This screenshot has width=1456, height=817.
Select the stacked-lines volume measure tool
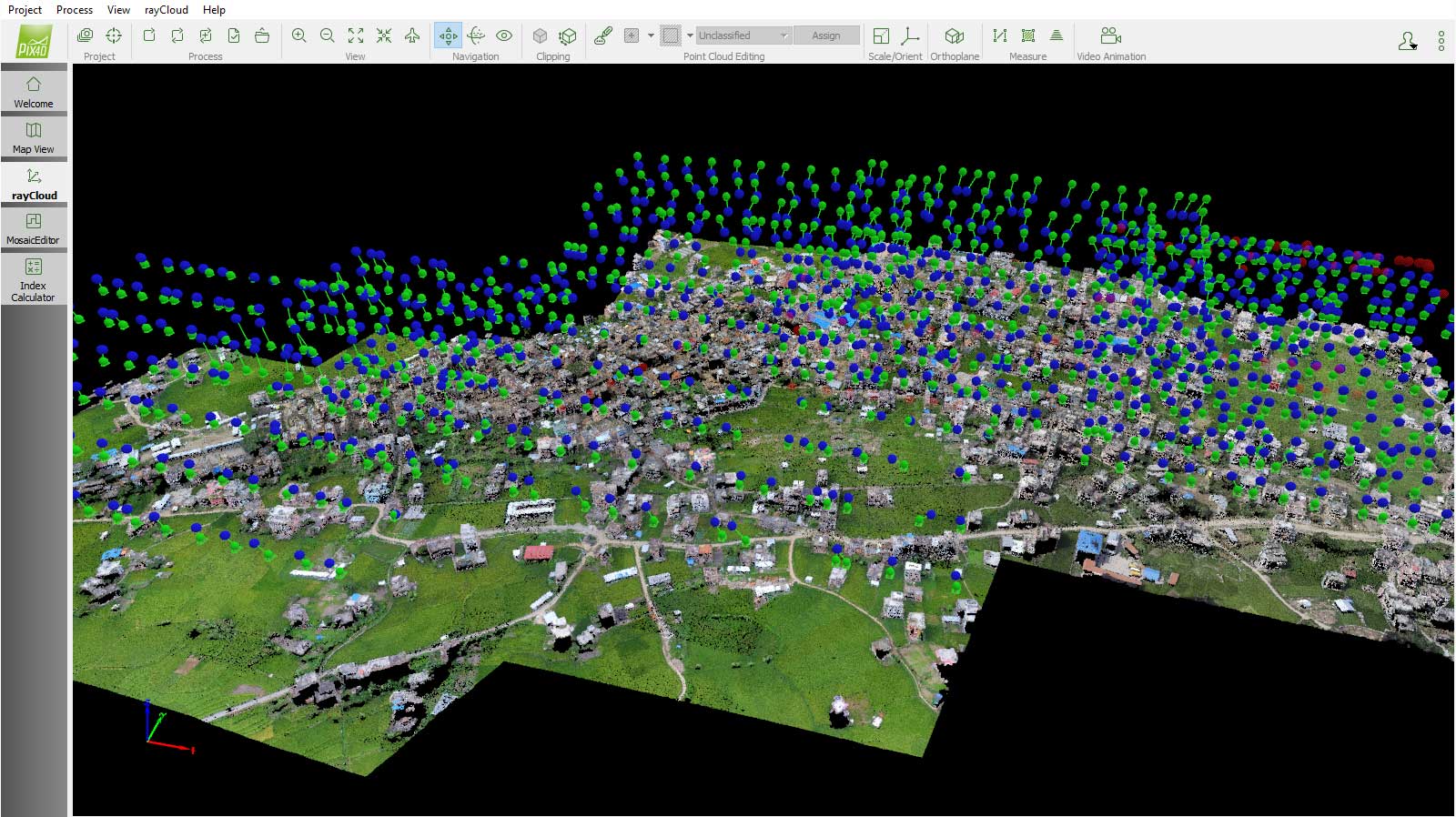pyautogui.click(x=1057, y=35)
